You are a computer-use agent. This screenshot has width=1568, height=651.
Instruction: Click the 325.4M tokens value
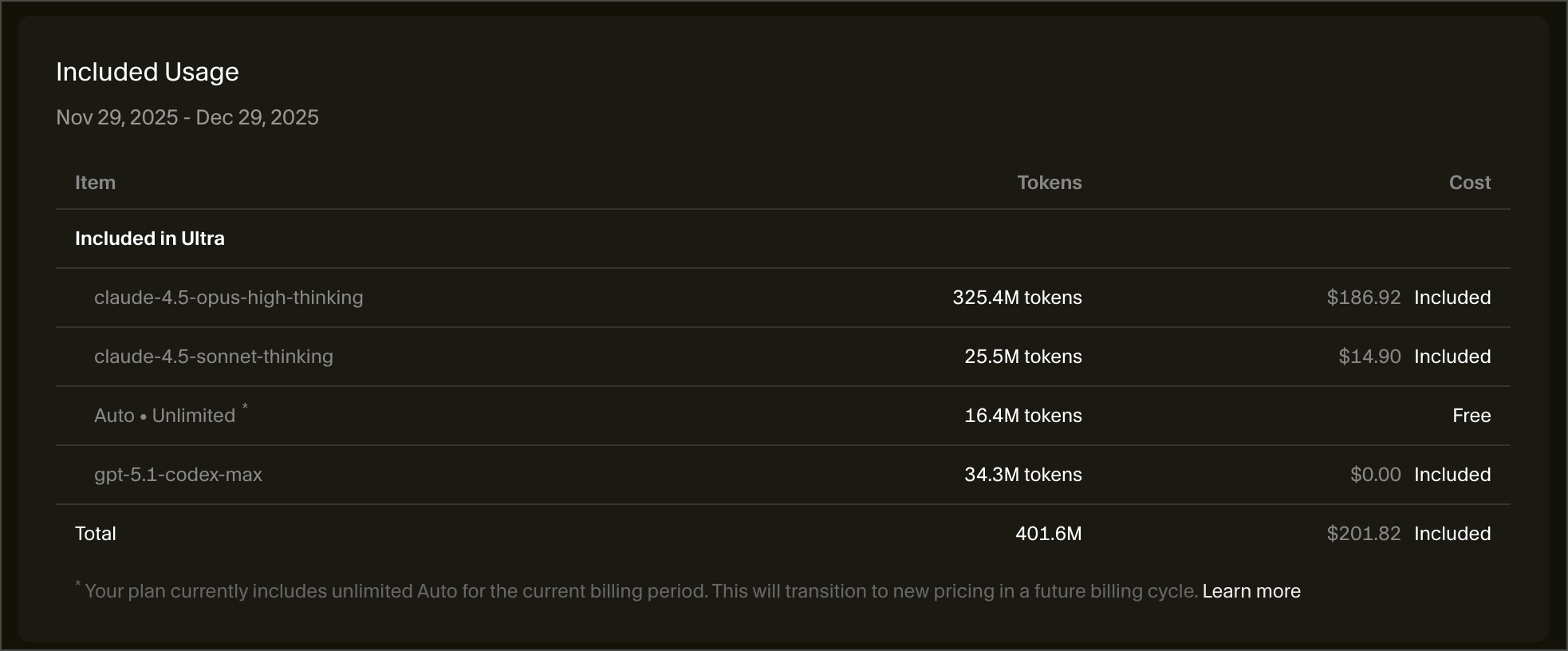pyautogui.click(x=1017, y=298)
